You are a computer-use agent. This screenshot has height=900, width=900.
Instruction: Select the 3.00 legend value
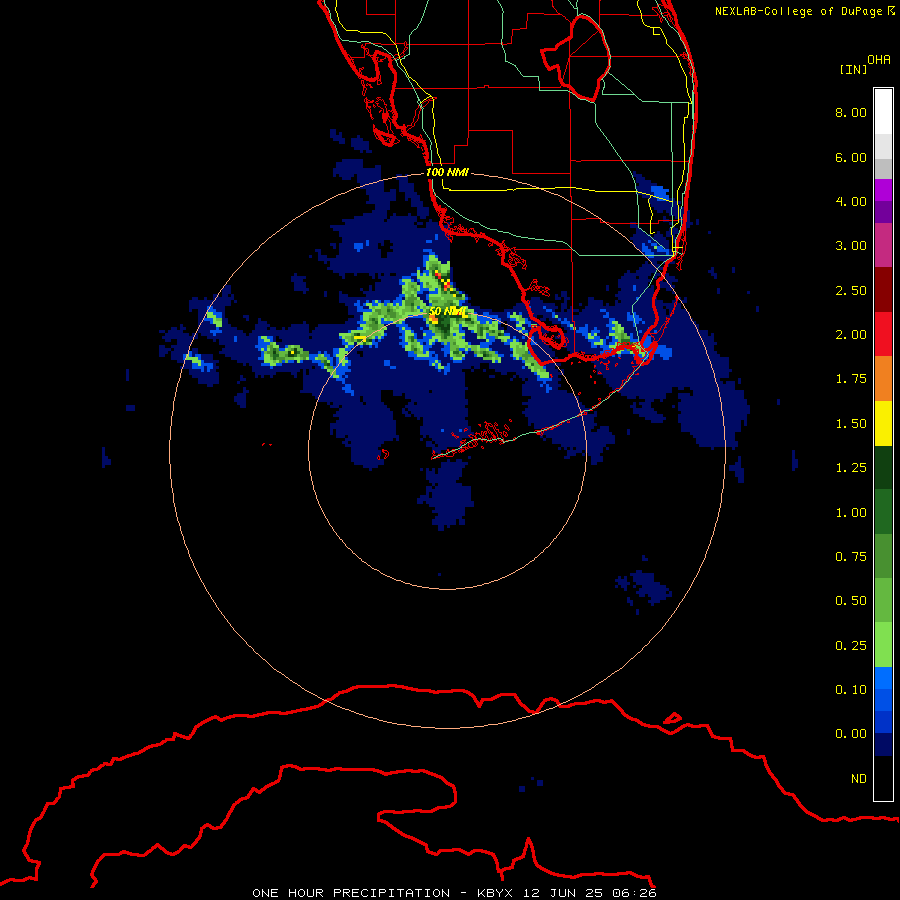coord(851,246)
